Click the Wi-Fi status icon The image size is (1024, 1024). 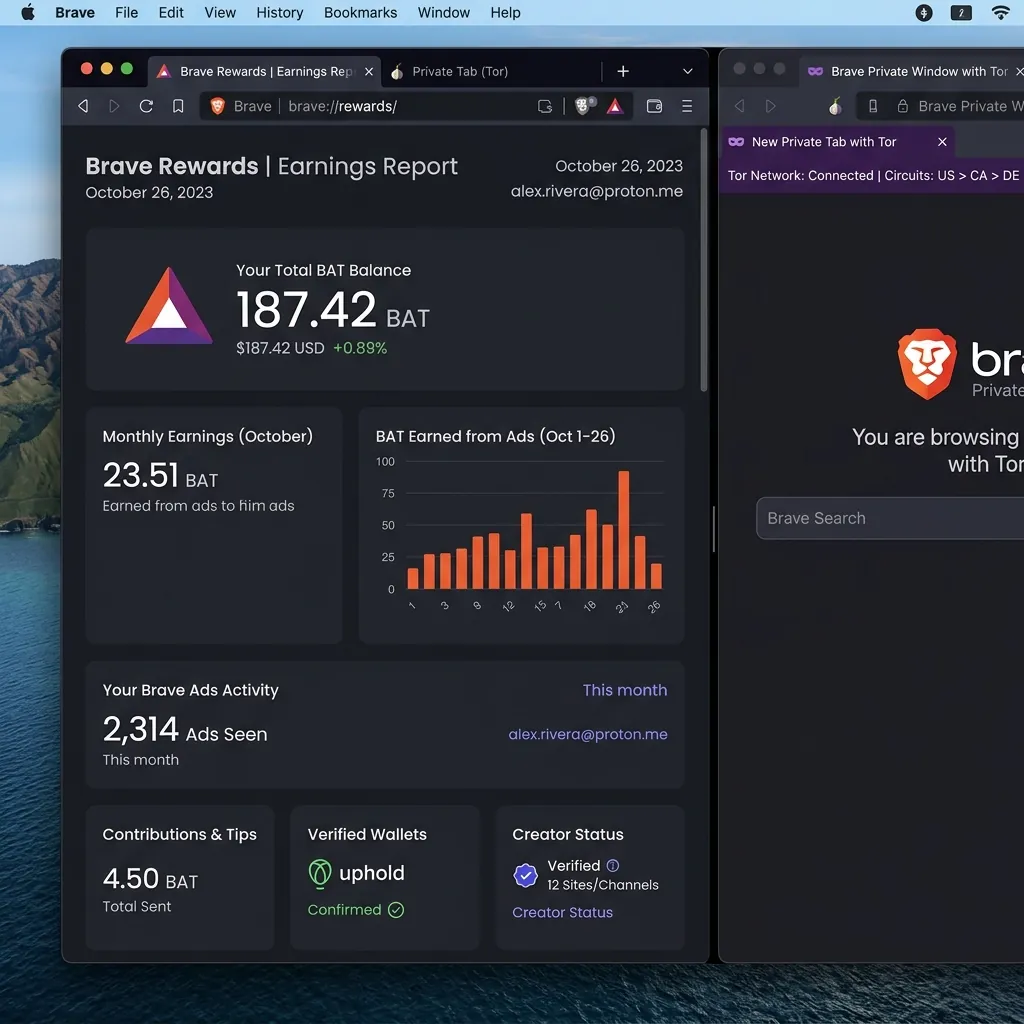click(x=1000, y=12)
